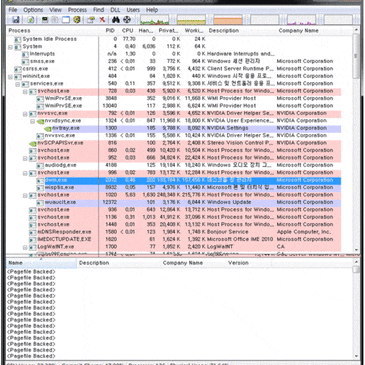
Task: Collapse the wininit.exe tree node
Action: pyautogui.click(x=10, y=77)
